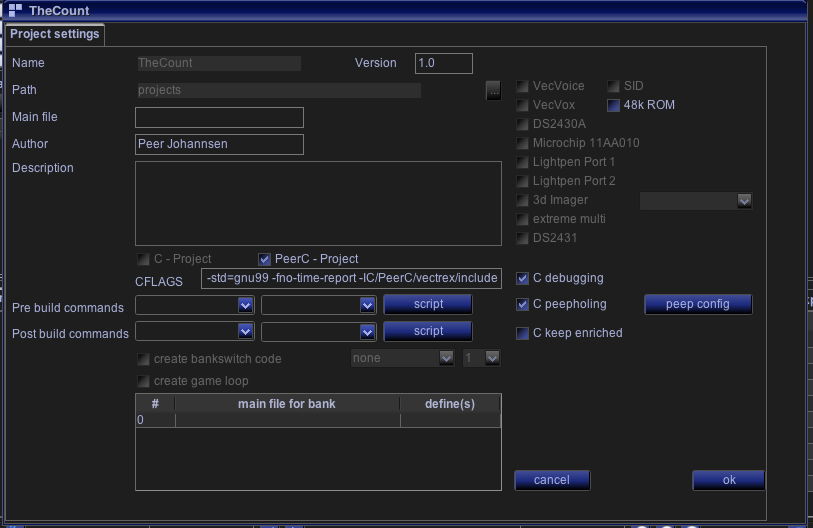
Task: Toggle the 48k ROM checkbox
Action: [x=614, y=105]
